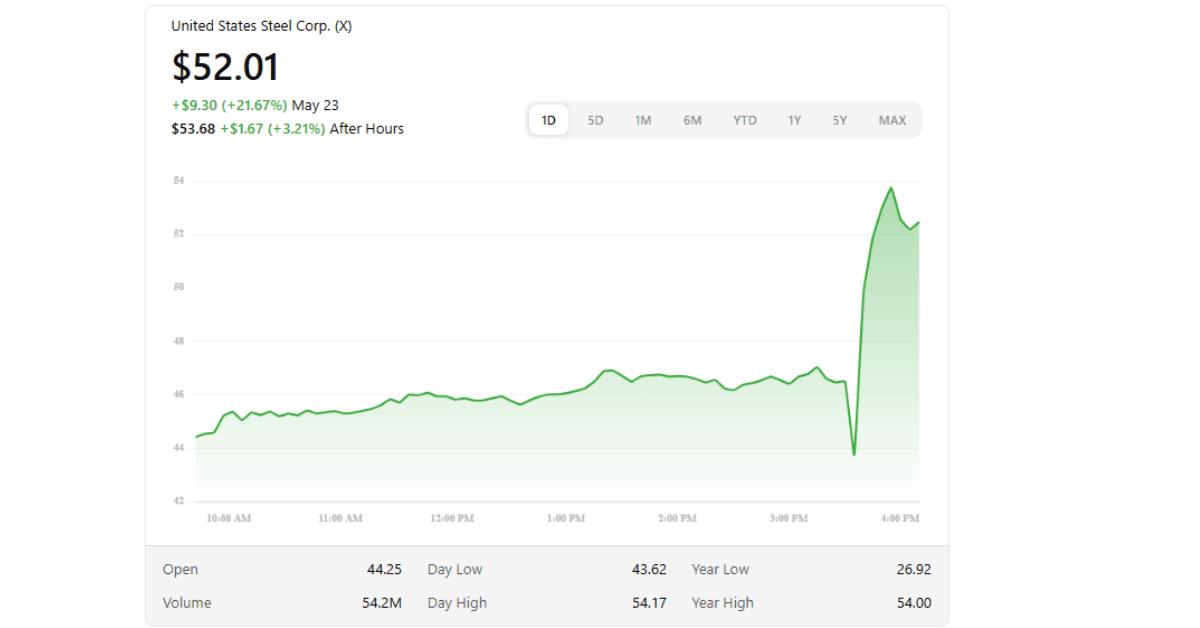
Task: Click the 11:00 AM axis label
Action: pyautogui.click(x=340, y=518)
